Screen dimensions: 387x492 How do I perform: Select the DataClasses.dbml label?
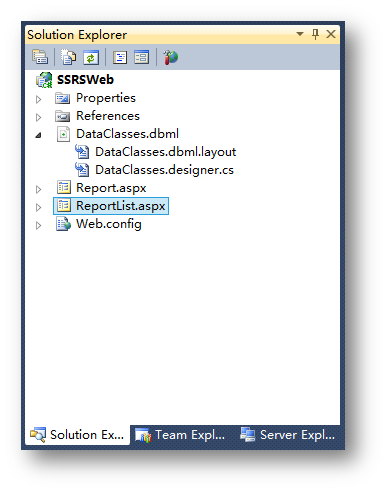point(128,134)
